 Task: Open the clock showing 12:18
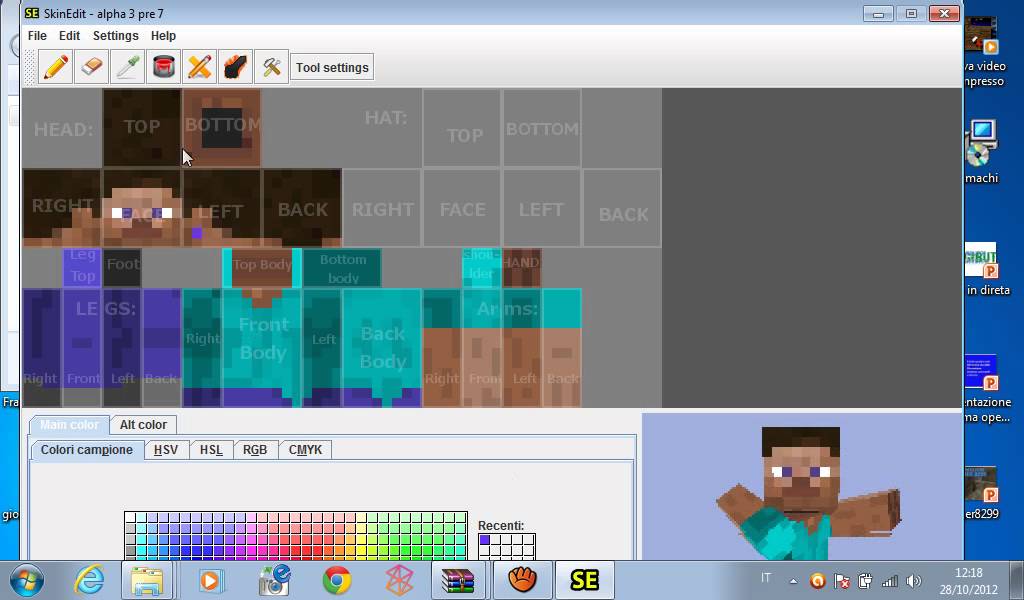(968, 581)
